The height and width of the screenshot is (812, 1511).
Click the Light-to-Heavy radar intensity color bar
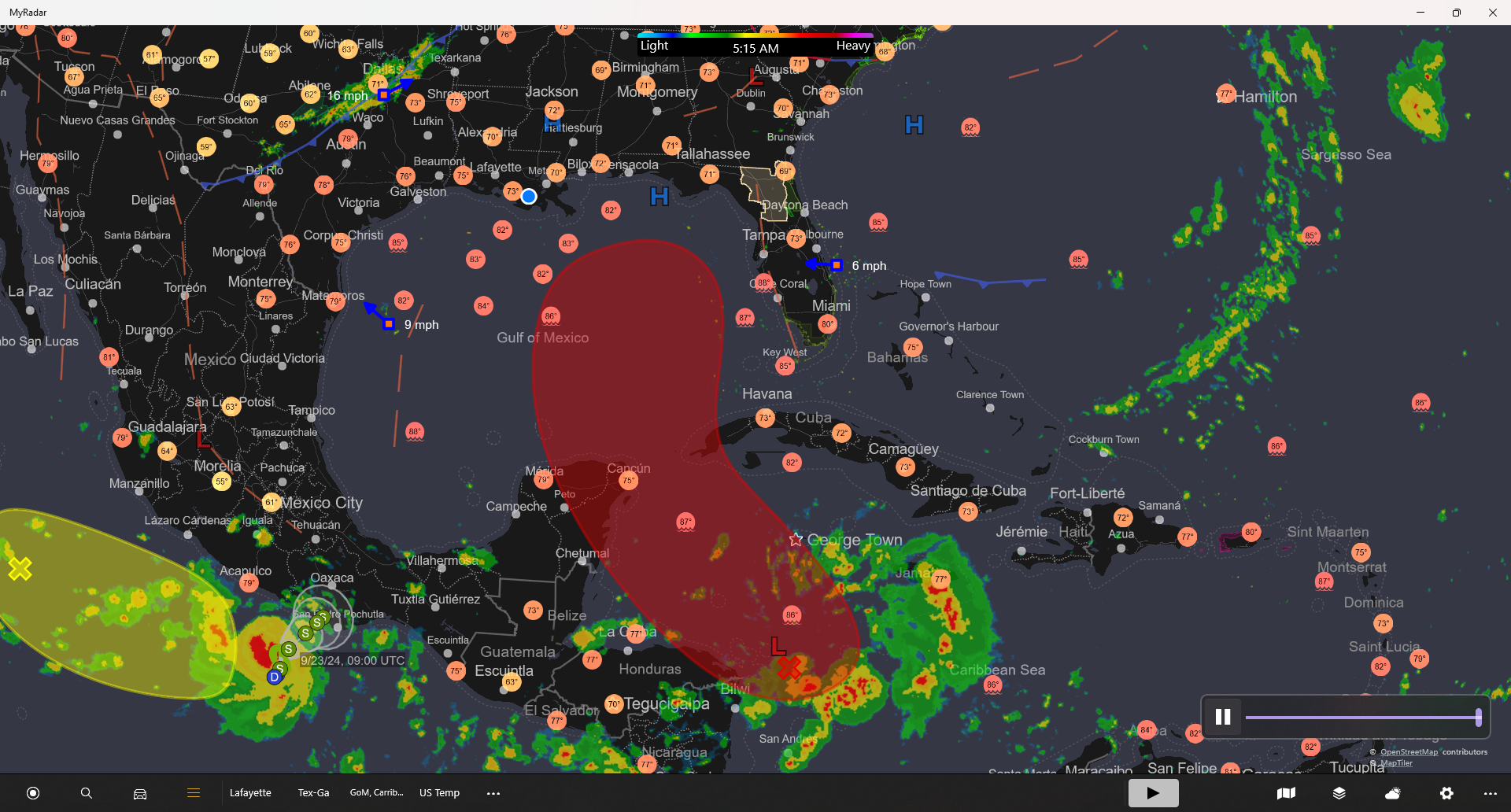click(755, 35)
